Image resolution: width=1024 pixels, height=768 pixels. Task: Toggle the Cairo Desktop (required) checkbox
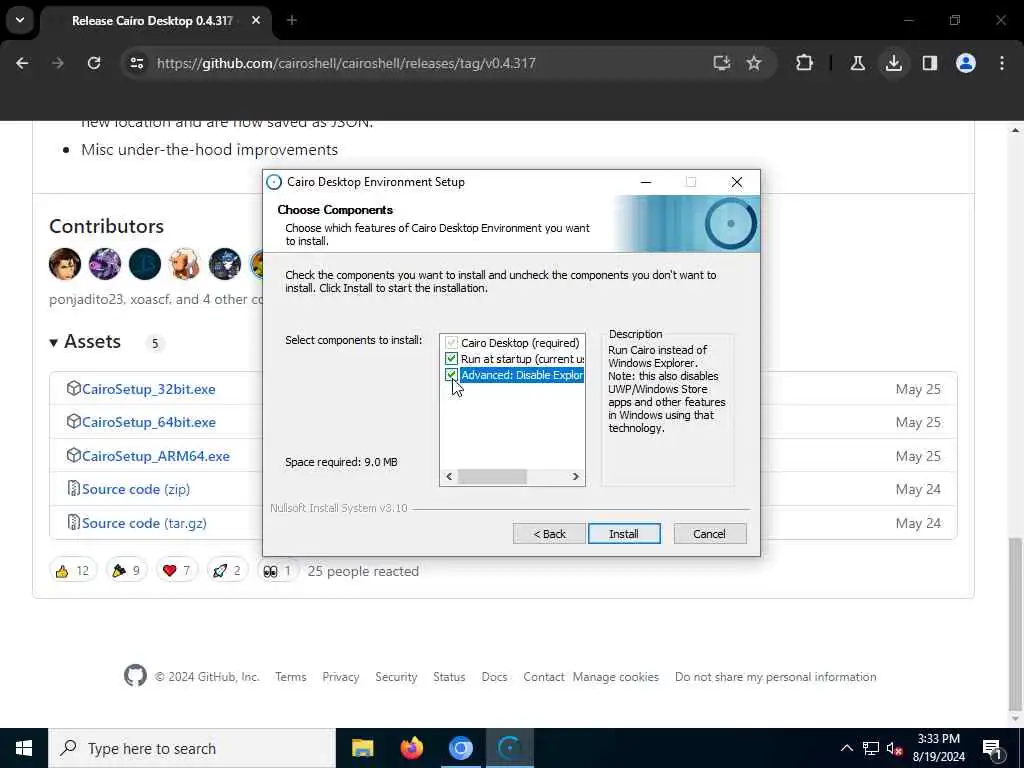[451, 343]
